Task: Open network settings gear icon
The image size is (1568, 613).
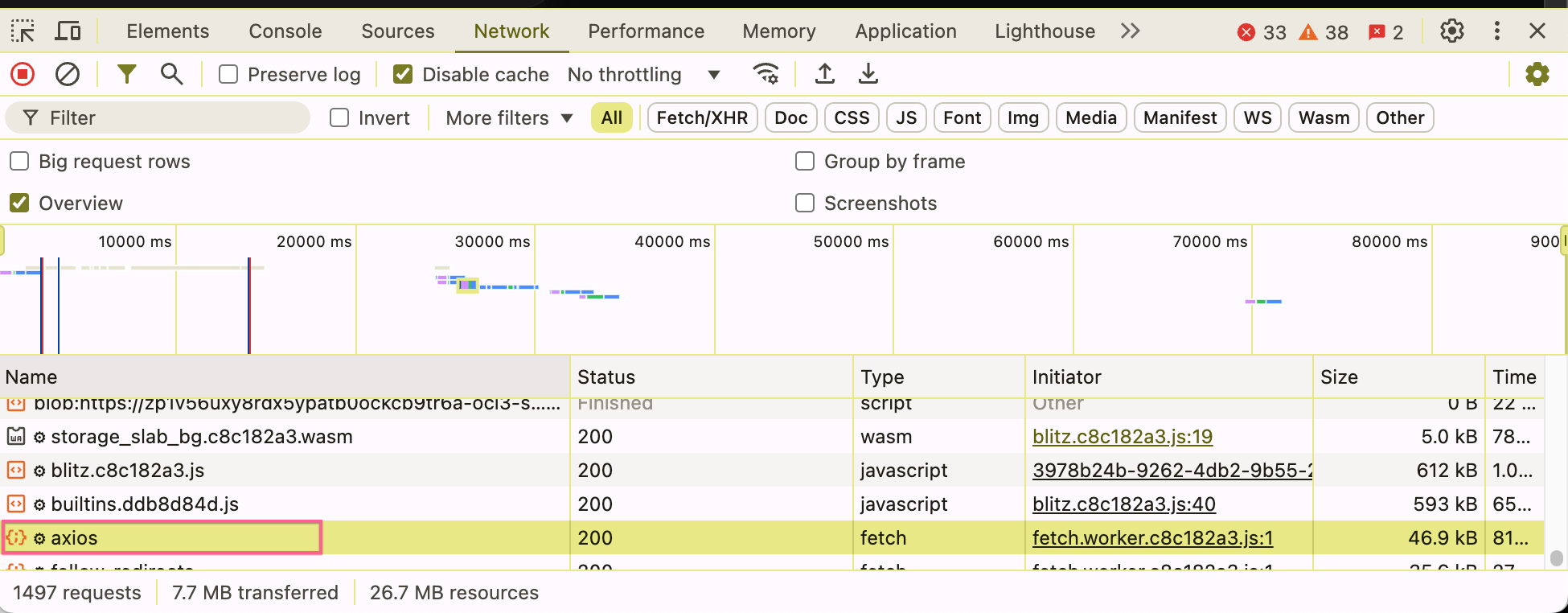Action: (x=1537, y=75)
